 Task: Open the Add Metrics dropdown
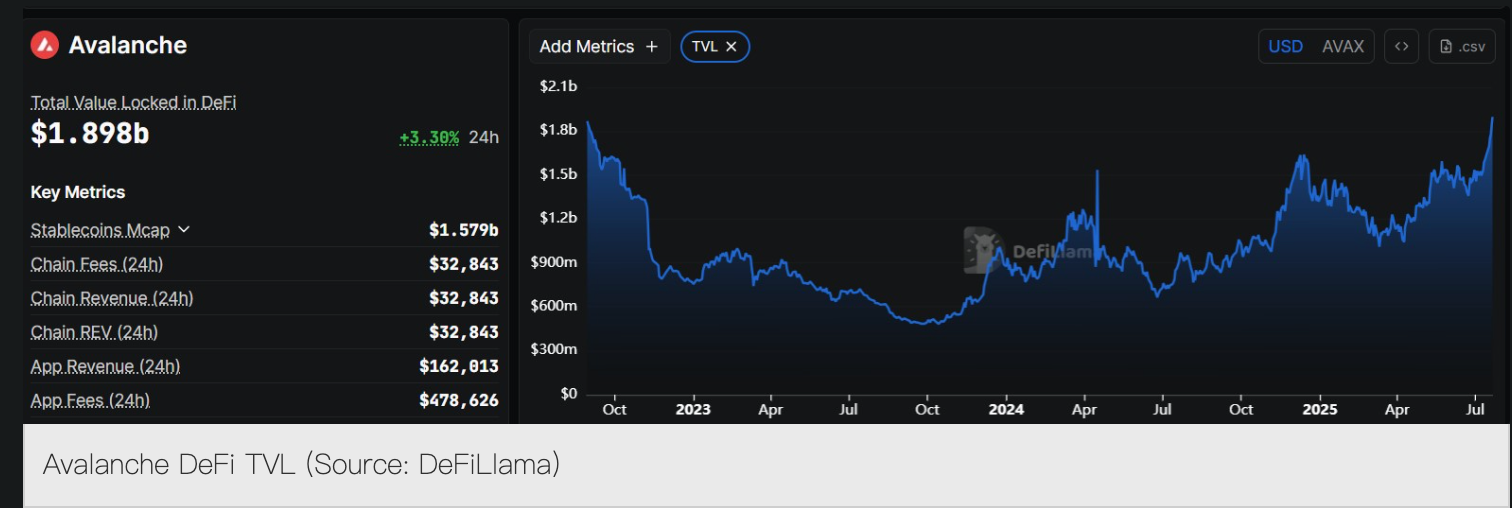click(598, 47)
